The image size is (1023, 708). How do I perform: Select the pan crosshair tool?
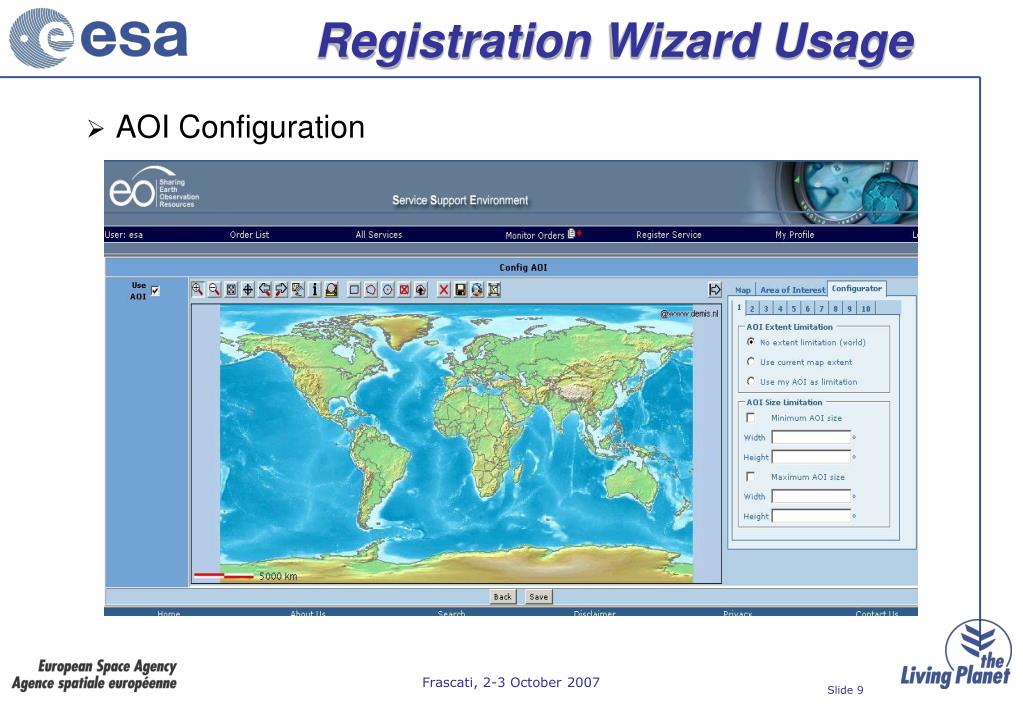point(248,289)
